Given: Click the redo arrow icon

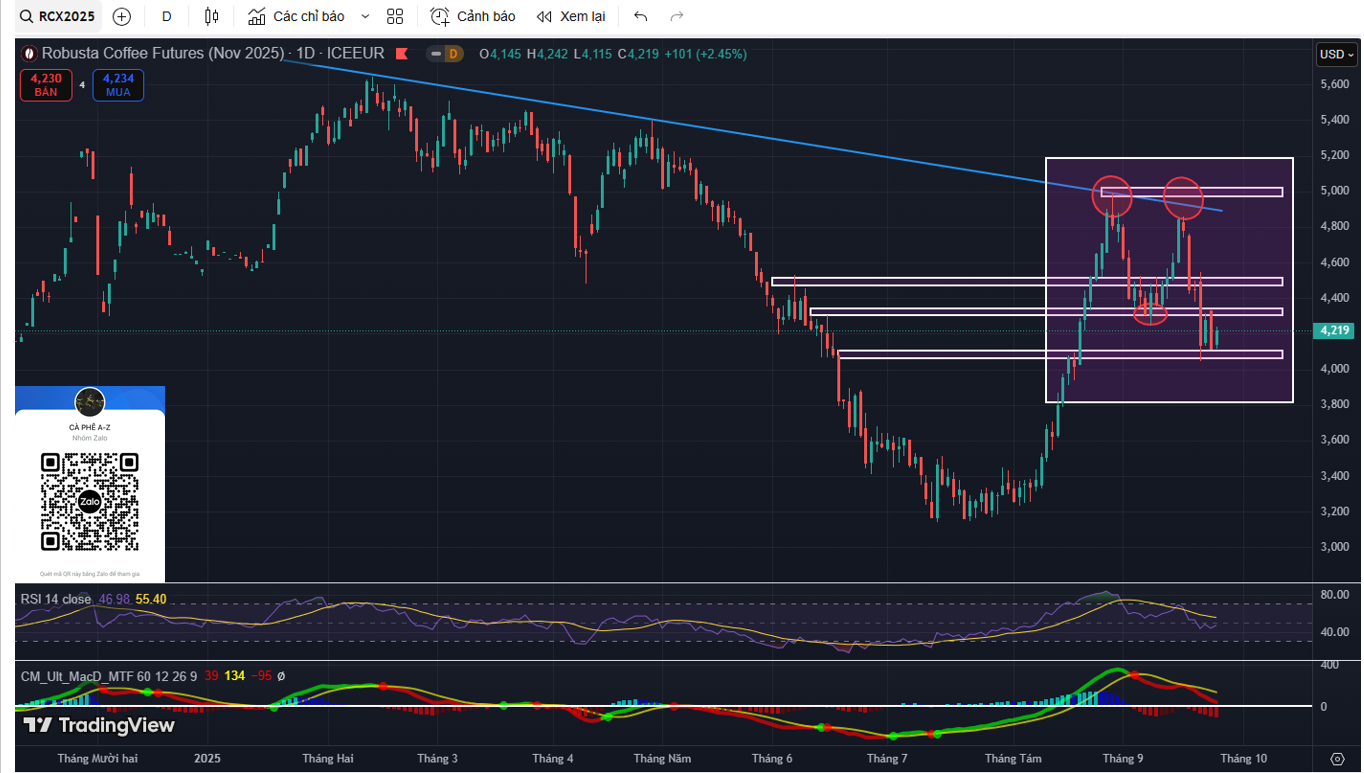Looking at the screenshot, I should point(677,16).
